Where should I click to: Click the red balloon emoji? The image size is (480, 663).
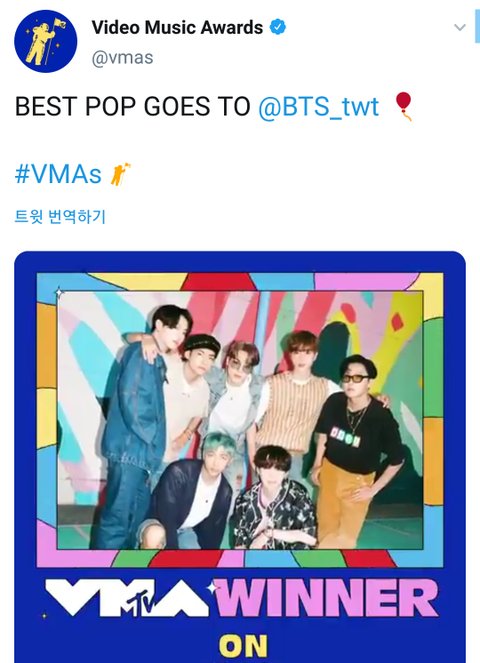(403, 106)
